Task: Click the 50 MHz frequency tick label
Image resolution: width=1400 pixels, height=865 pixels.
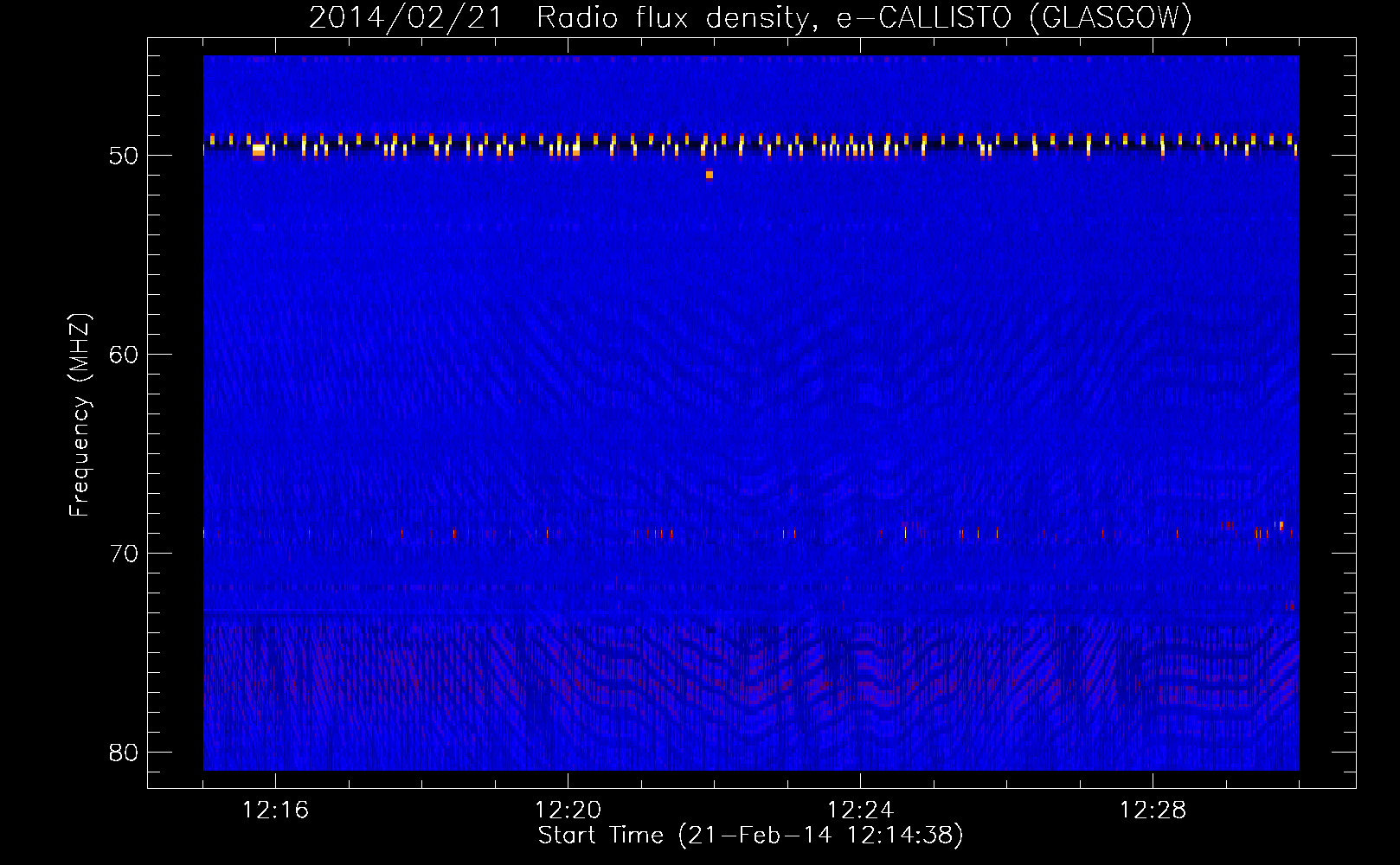Action: click(125, 156)
